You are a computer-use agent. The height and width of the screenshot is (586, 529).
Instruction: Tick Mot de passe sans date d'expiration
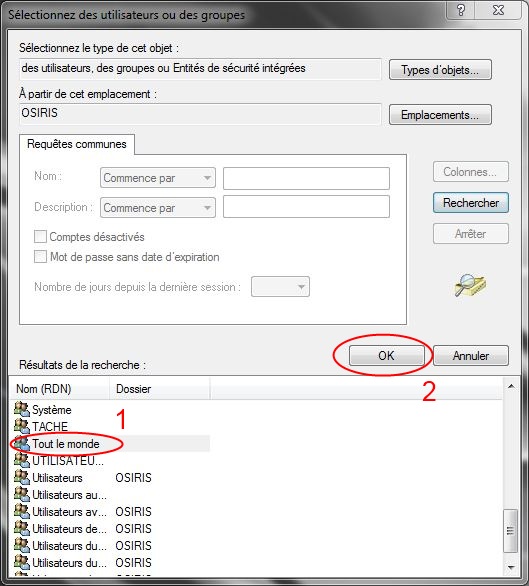click(x=40, y=257)
